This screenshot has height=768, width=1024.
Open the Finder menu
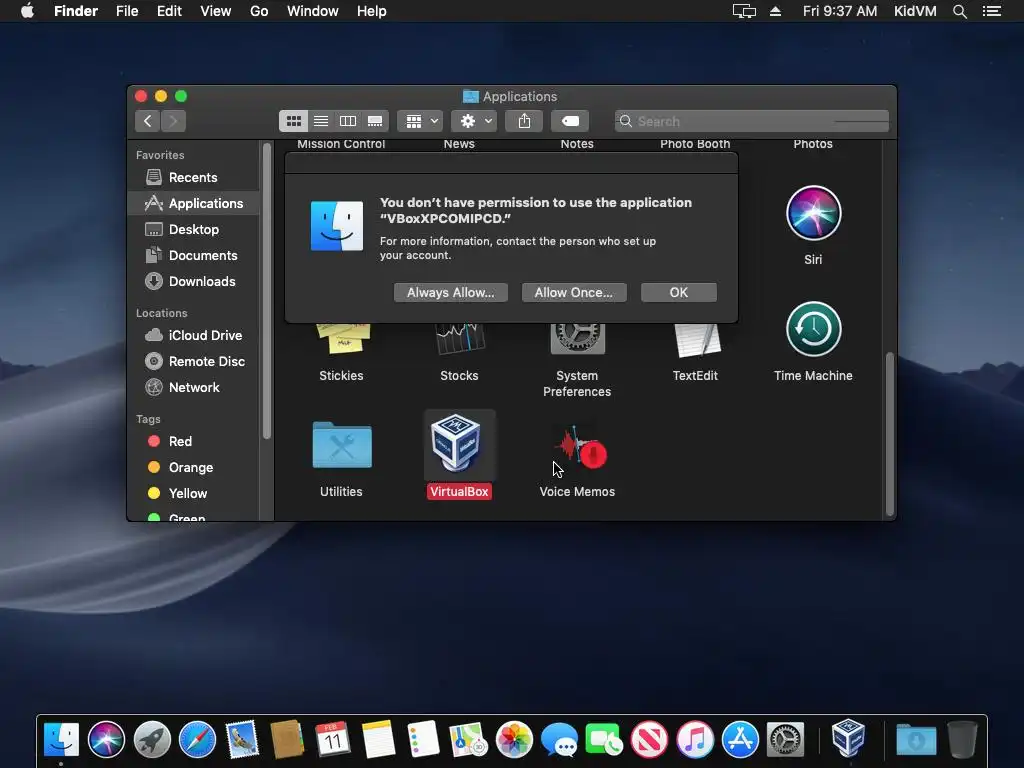coord(76,11)
